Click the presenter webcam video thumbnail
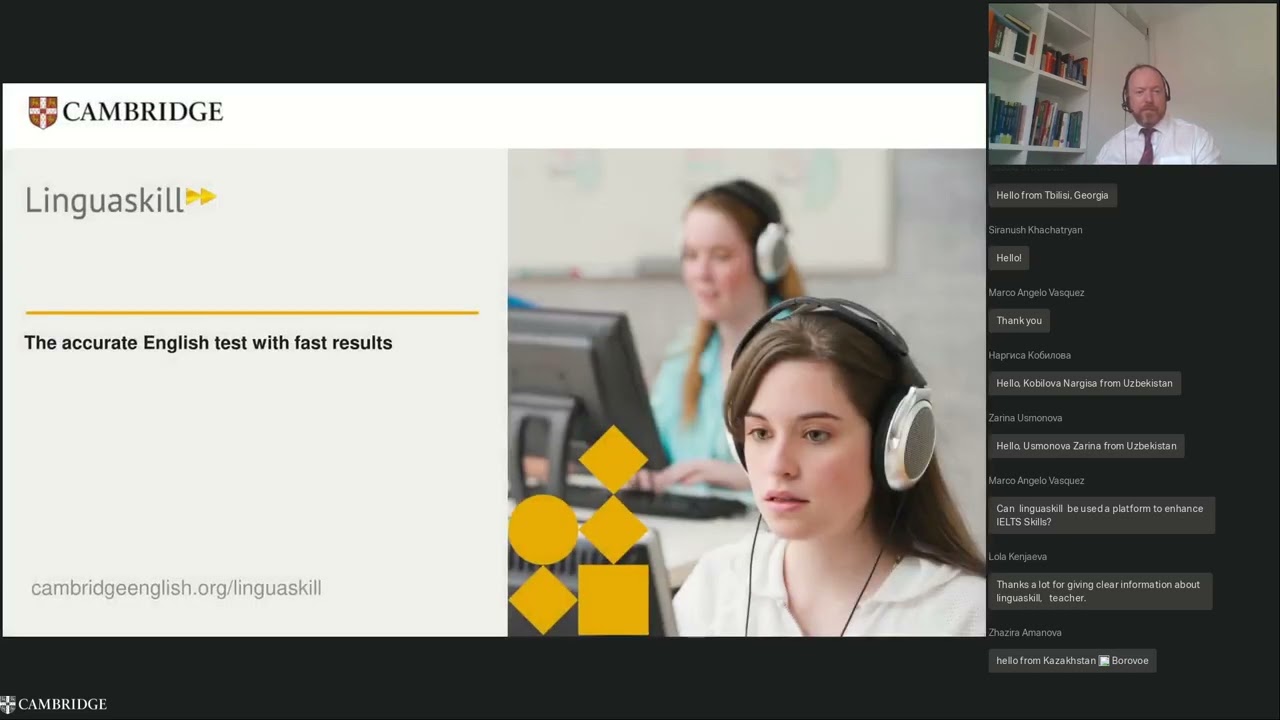Viewport: 1280px width, 720px height. [x=1132, y=84]
